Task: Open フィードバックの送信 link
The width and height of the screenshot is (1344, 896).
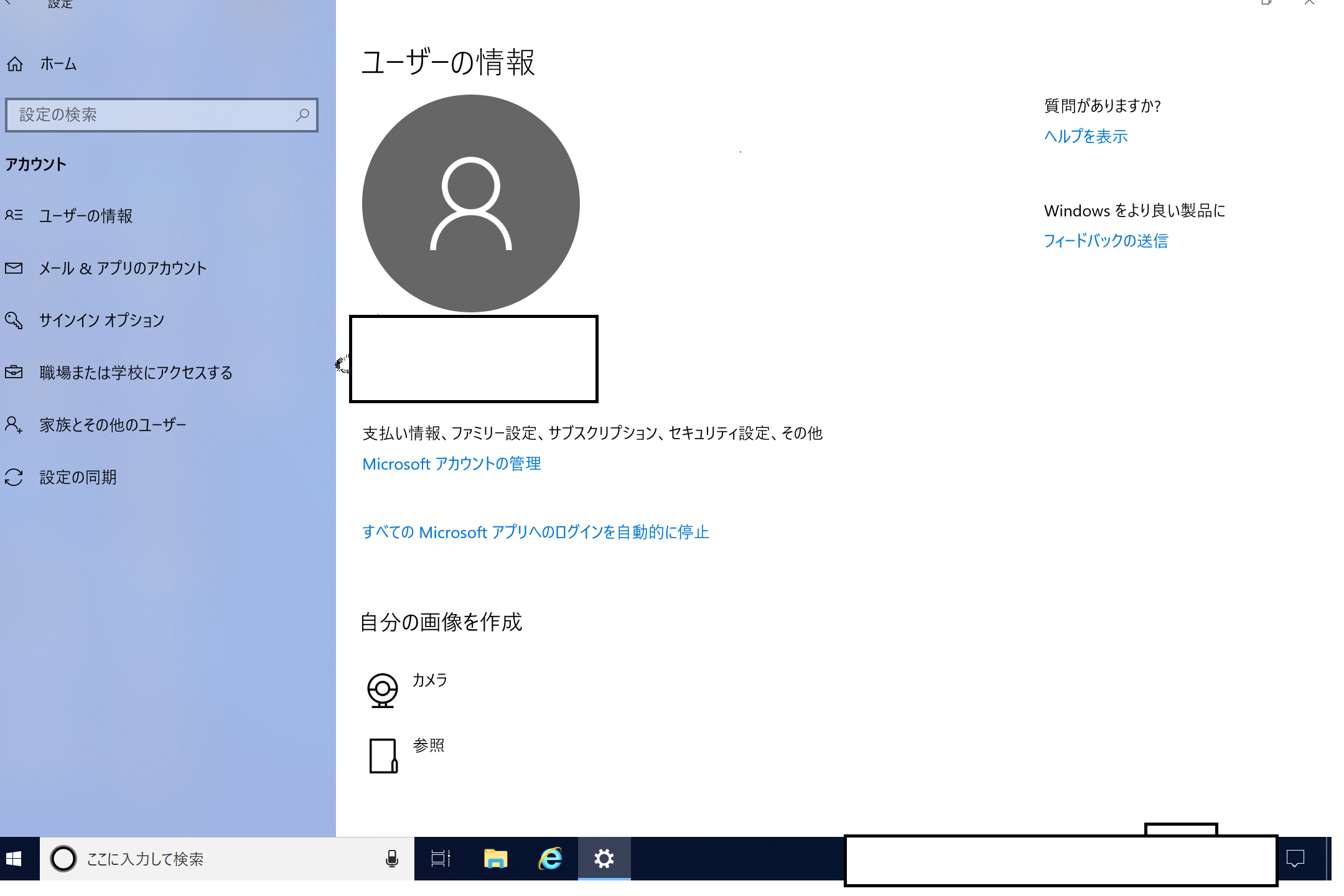Action: [x=1106, y=241]
